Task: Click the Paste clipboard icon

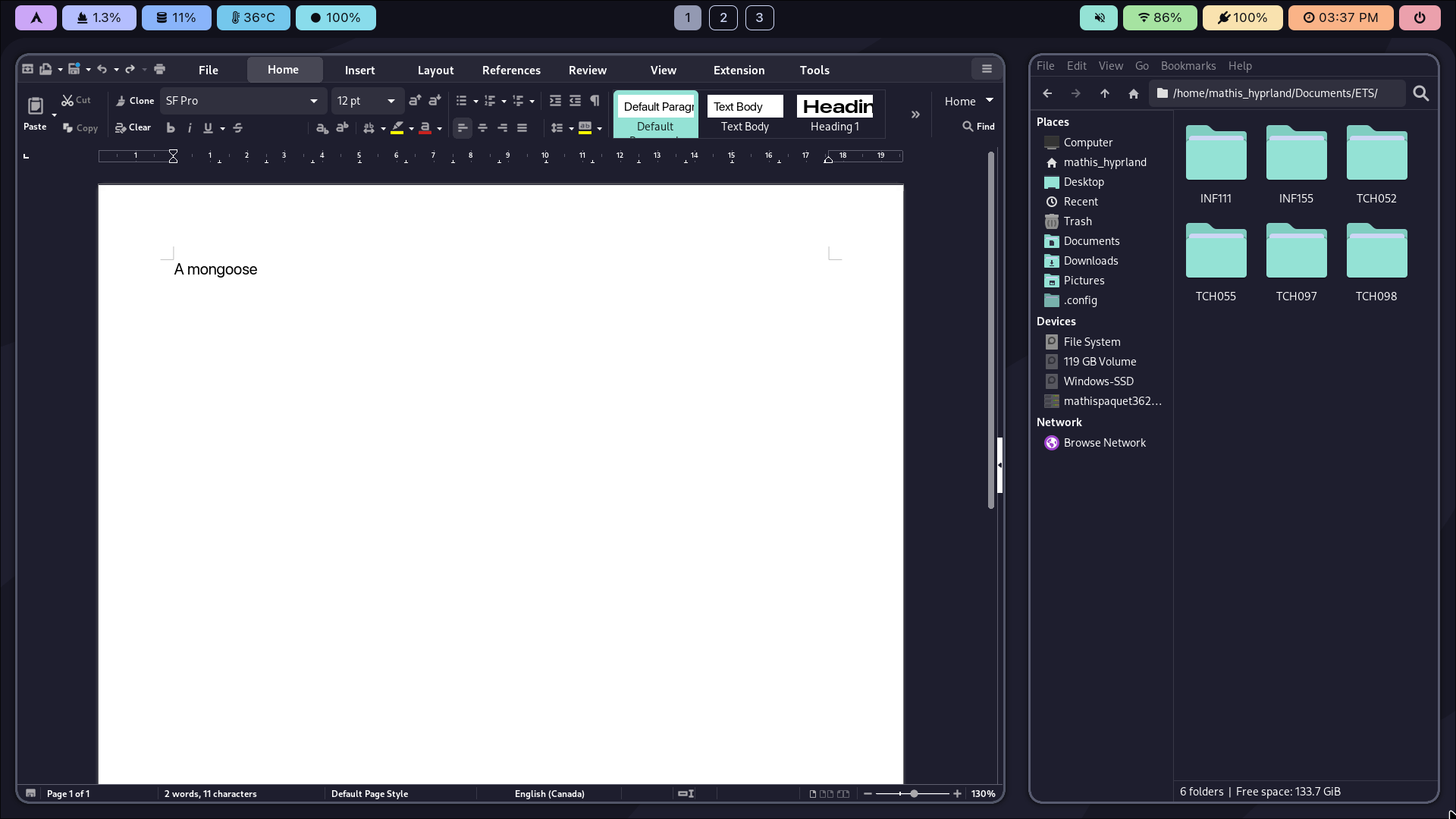Action: tap(35, 106)
